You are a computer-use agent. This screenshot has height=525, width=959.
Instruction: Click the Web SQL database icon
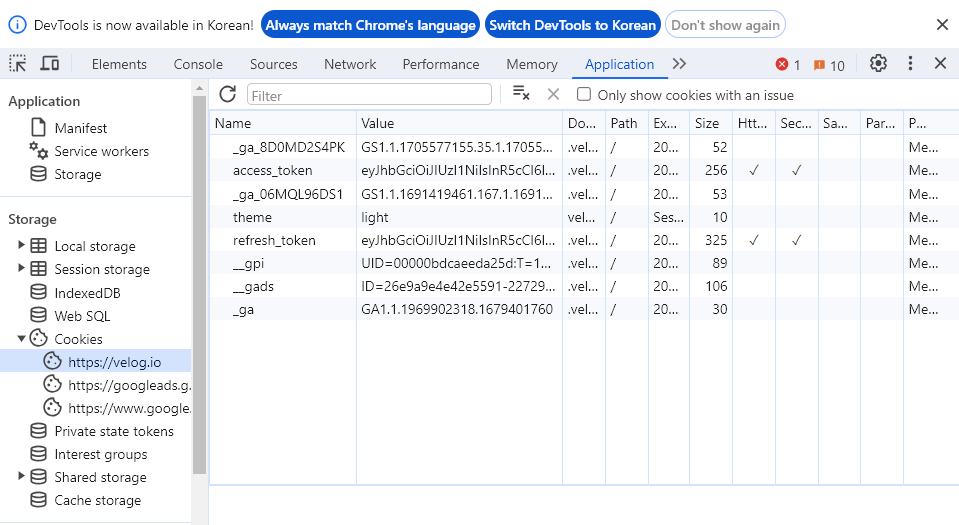pos(39,315)
